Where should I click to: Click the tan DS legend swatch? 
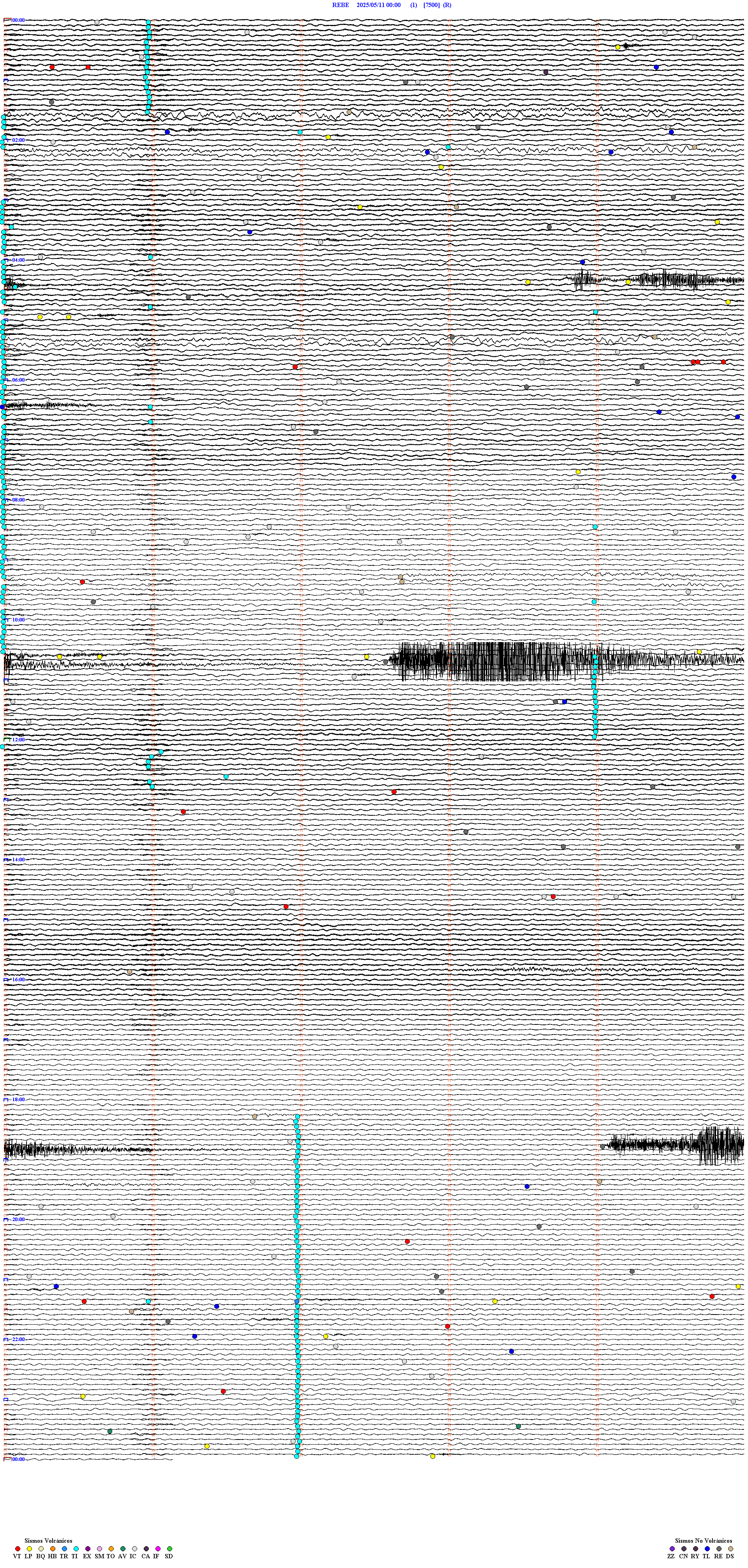(730, 1548)
